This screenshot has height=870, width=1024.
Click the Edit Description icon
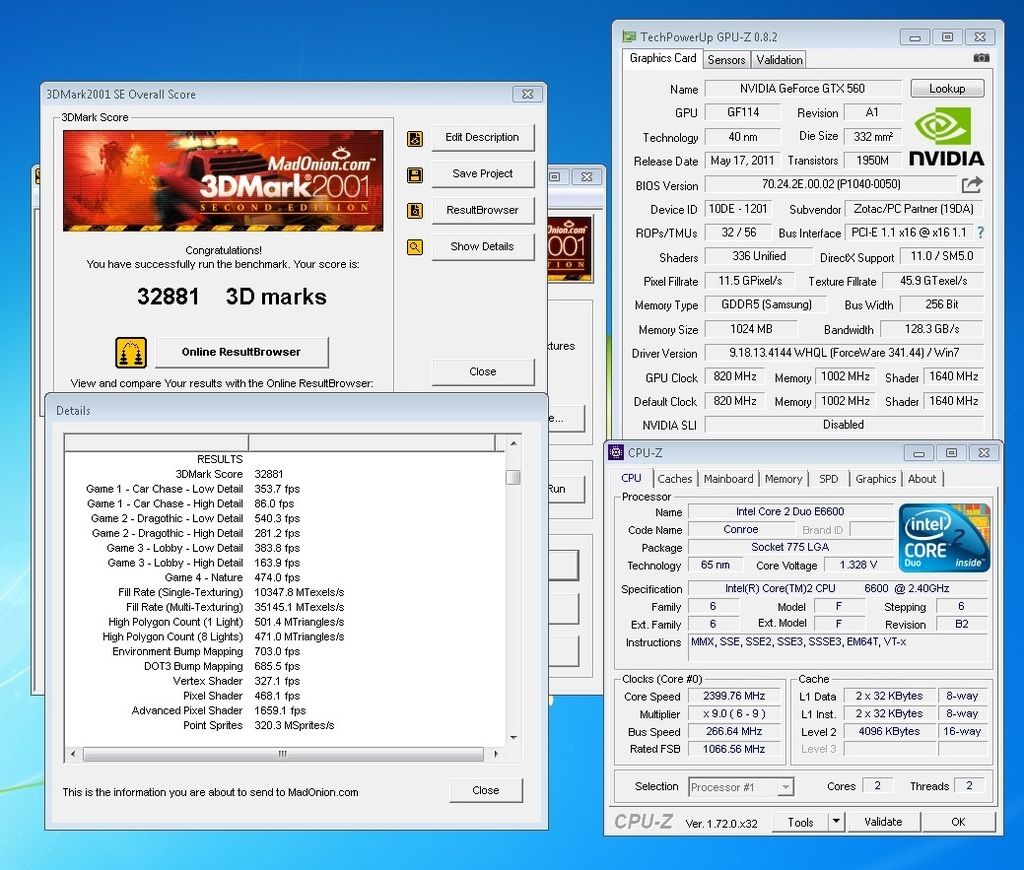coord(415,138)
